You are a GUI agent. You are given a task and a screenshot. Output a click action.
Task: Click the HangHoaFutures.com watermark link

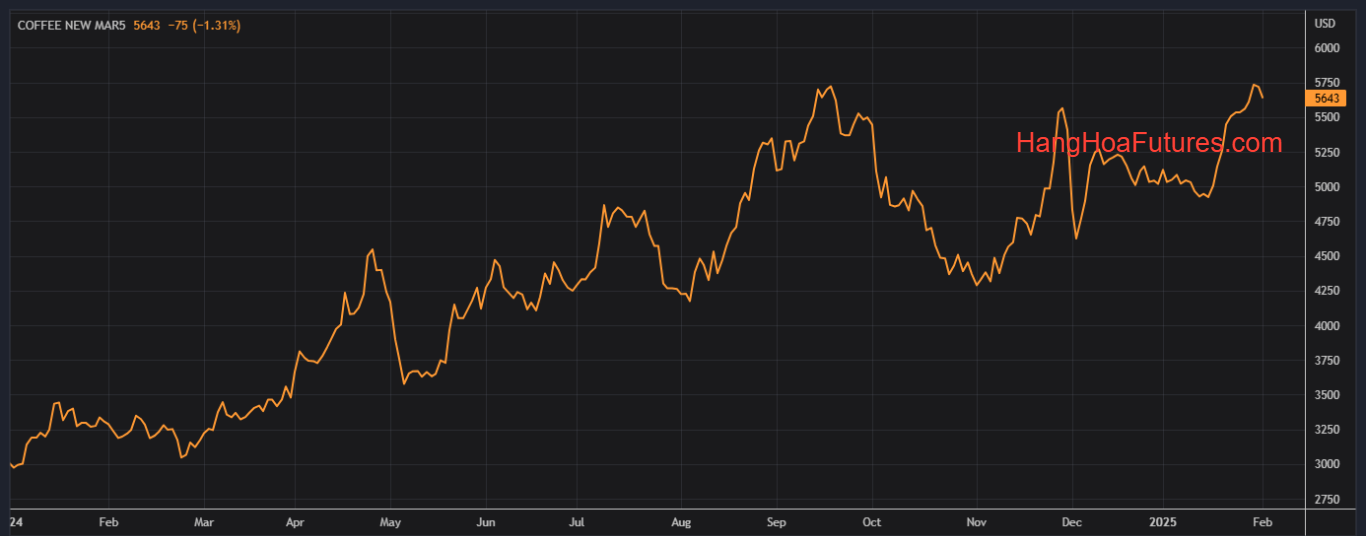(x=1148, y=144)
